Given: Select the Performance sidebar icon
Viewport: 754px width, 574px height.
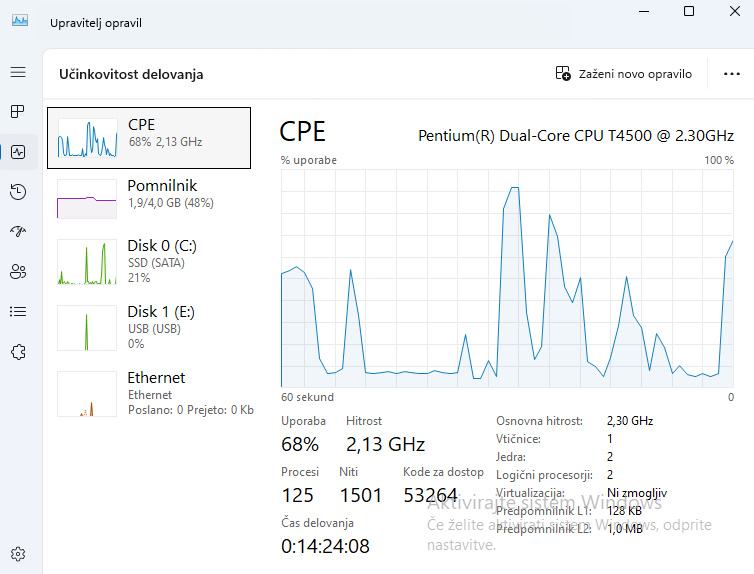Looking at the screenshot, I should [x=18, y=152].
